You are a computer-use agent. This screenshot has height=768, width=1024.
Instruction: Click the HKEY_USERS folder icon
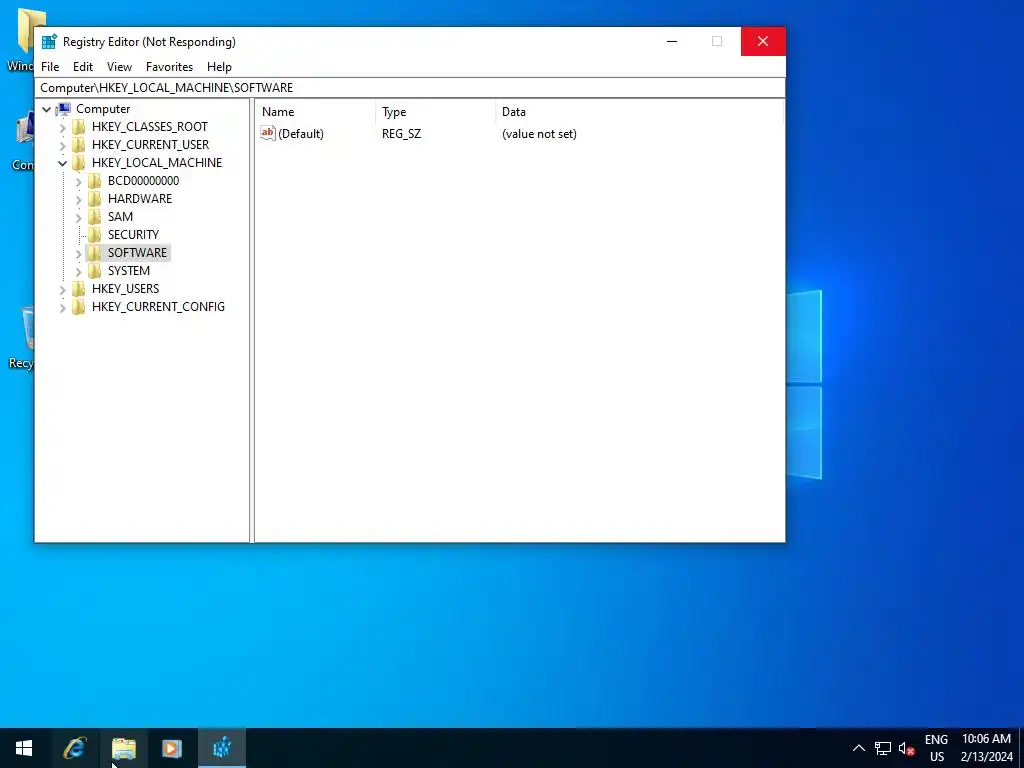tap(79, 289)
